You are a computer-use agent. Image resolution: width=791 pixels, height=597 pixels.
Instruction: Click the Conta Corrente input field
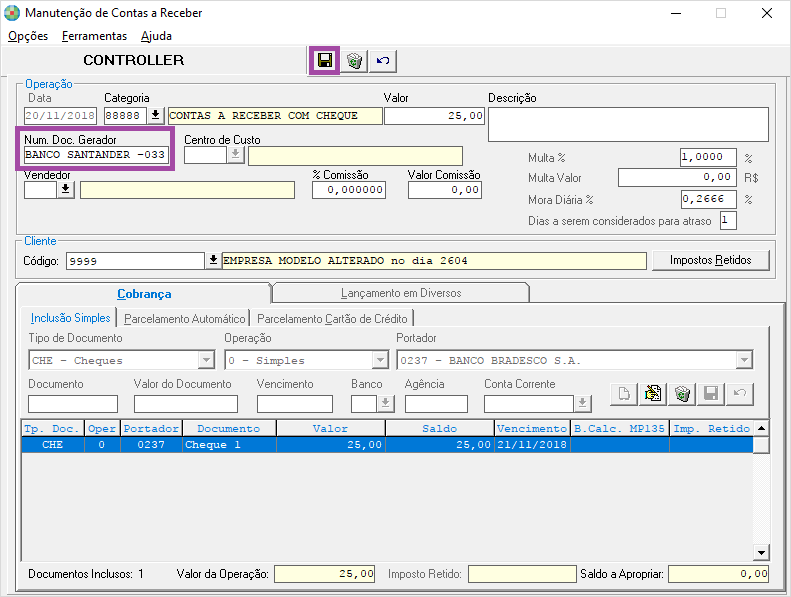tap(529, 404)
